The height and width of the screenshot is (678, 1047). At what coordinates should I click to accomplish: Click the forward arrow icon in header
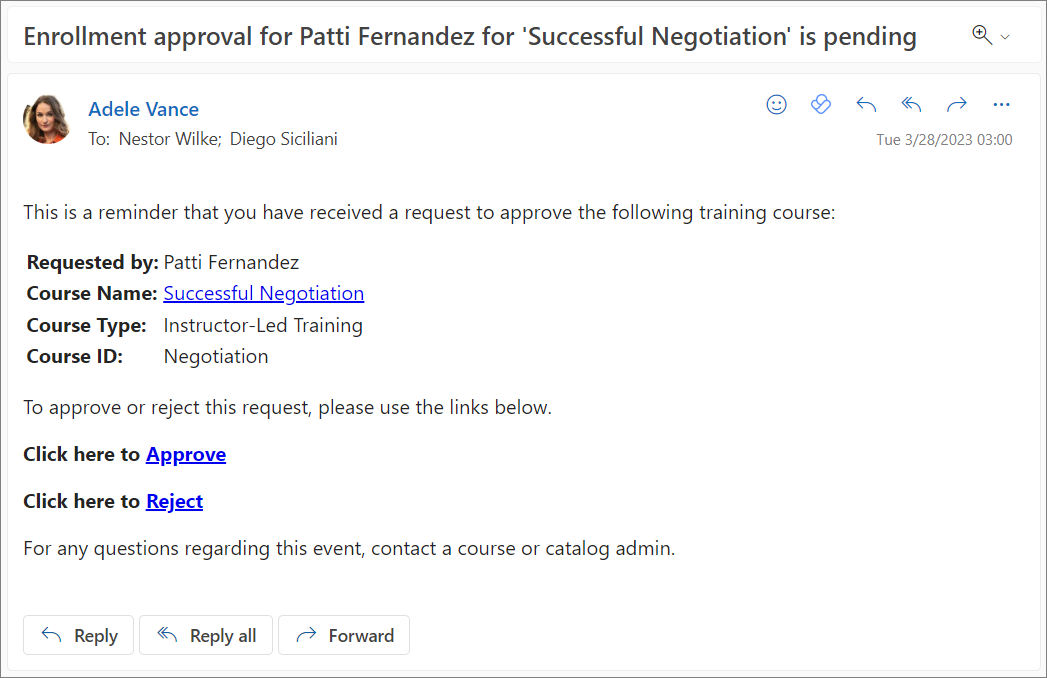957,105
